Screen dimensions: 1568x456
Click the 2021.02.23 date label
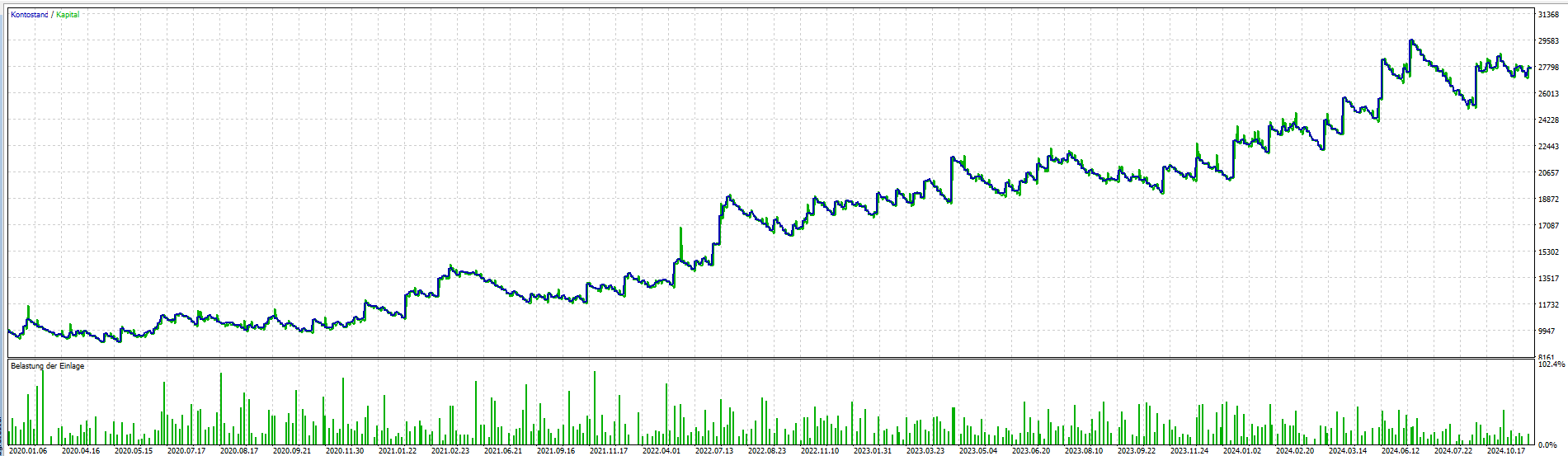point(450,451)
